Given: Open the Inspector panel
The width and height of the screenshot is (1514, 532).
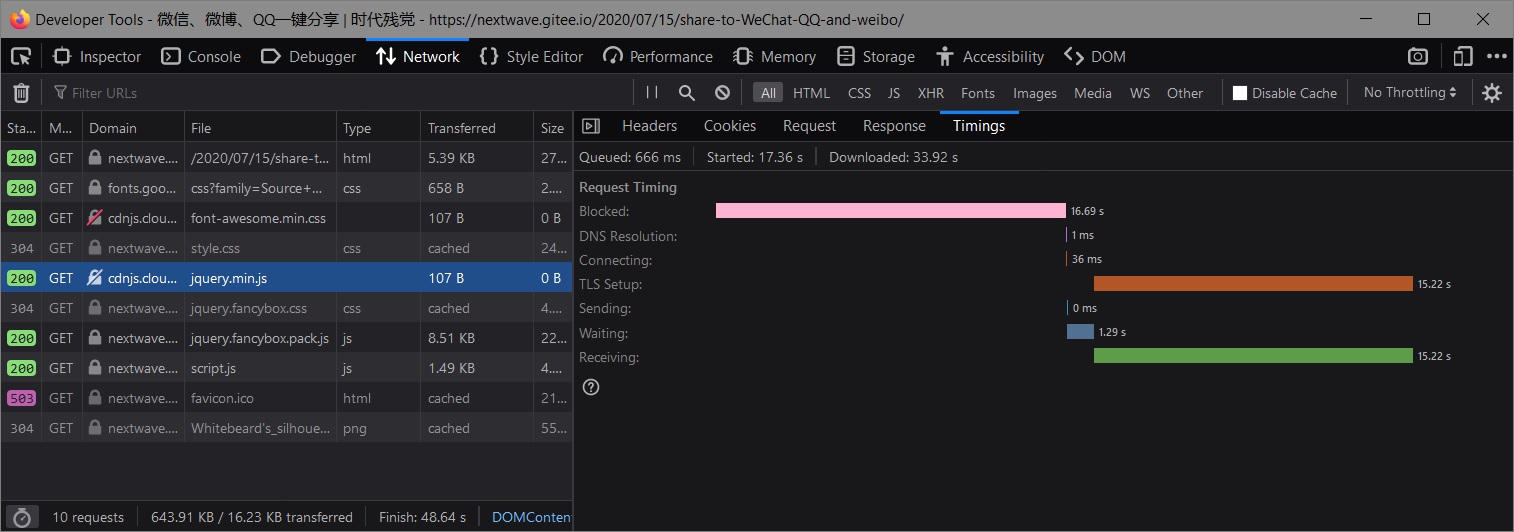Looking at the screenshot, I should [x=97, y=57].
